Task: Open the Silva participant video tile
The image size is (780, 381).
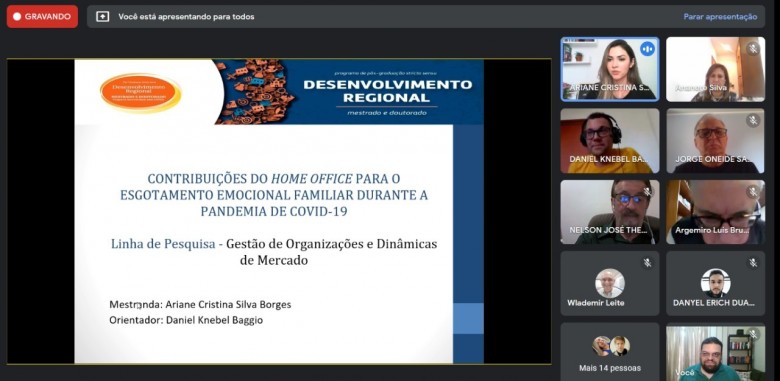Action: (x=715, y=69)
